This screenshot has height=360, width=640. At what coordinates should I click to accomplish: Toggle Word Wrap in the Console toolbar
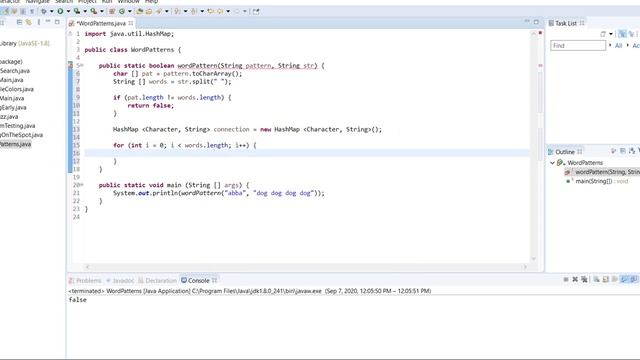click(615, 280)
